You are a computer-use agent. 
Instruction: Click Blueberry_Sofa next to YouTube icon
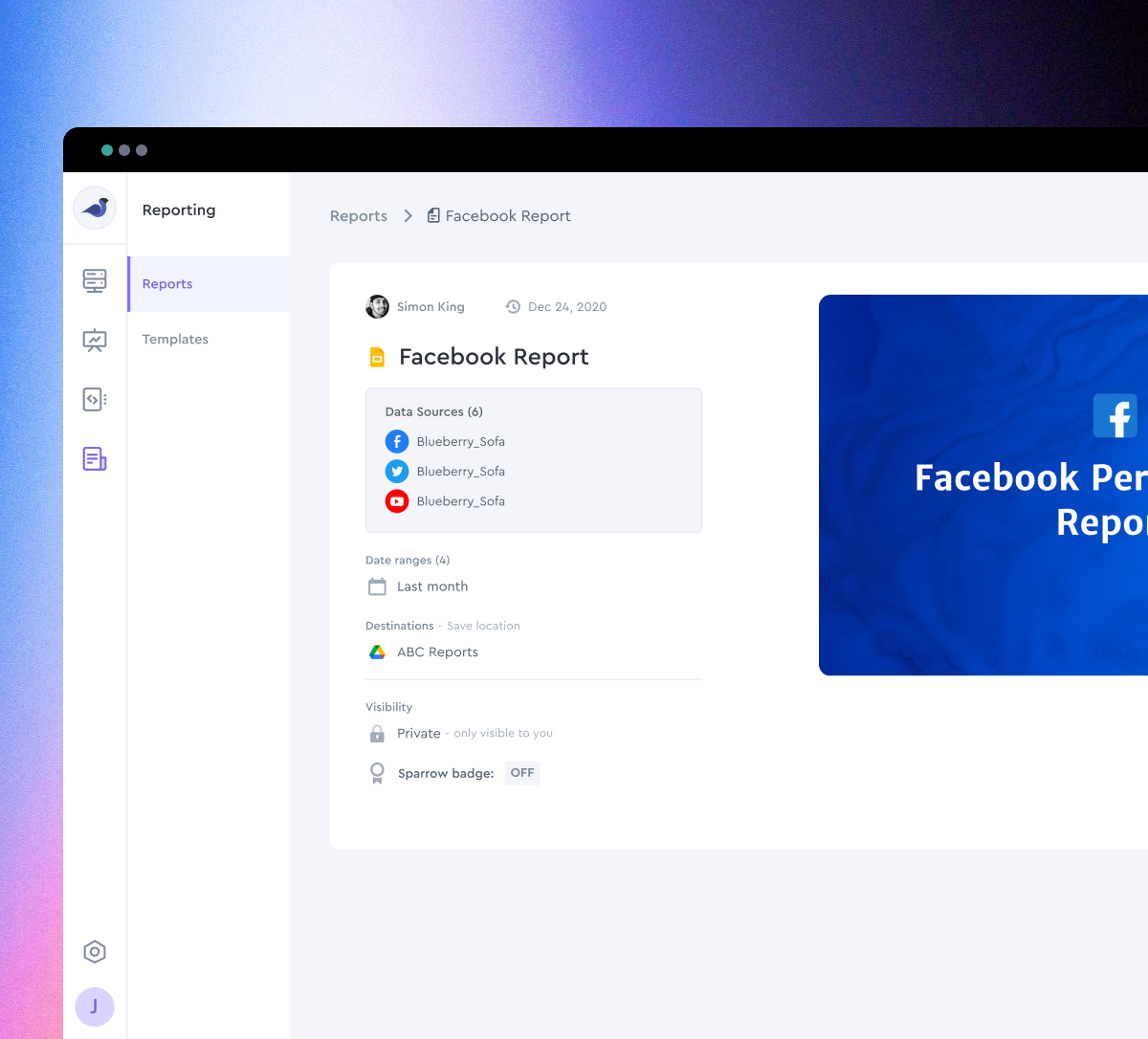point(461,501)
